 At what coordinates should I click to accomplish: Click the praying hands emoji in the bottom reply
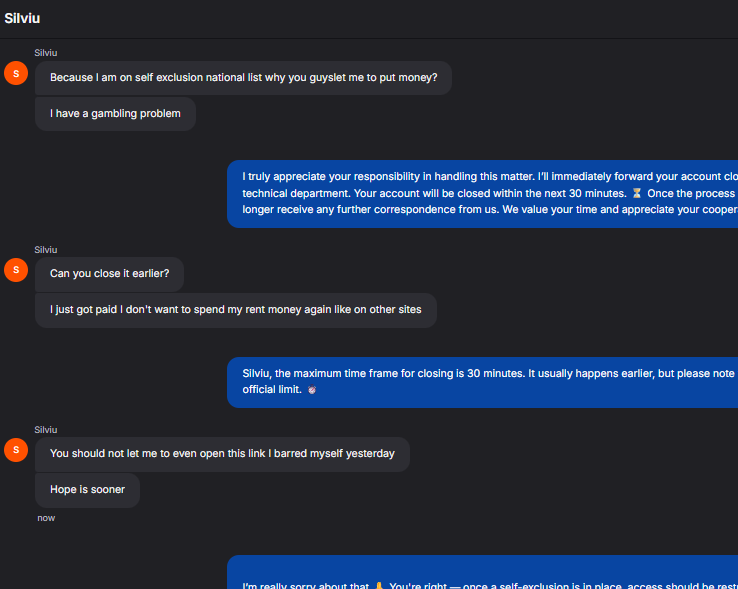click(379, 585)
